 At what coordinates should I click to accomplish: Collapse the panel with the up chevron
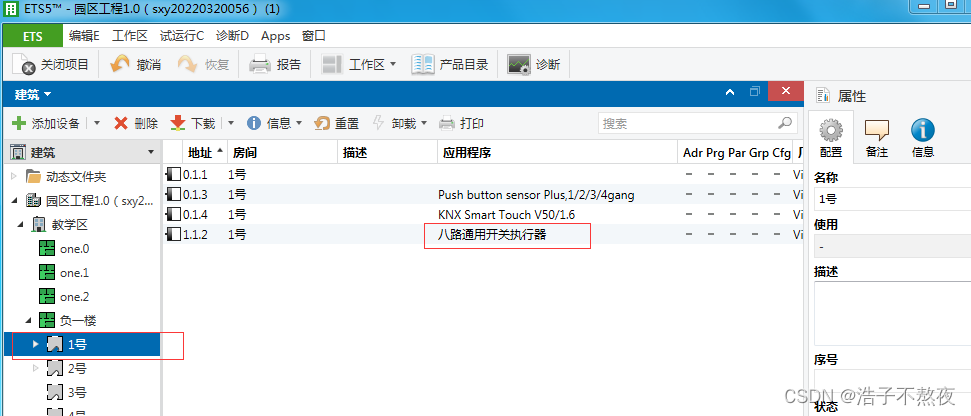pos(730,92)
